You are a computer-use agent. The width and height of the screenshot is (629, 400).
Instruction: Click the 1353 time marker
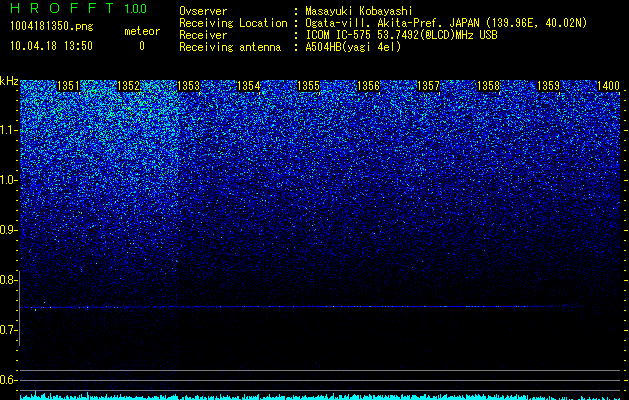point(188,86)
